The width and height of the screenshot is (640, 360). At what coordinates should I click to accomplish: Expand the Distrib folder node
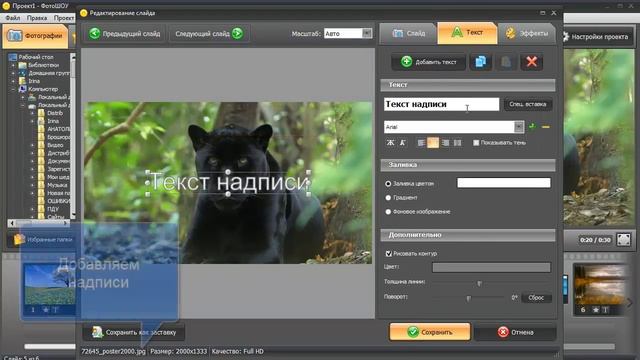33,113
